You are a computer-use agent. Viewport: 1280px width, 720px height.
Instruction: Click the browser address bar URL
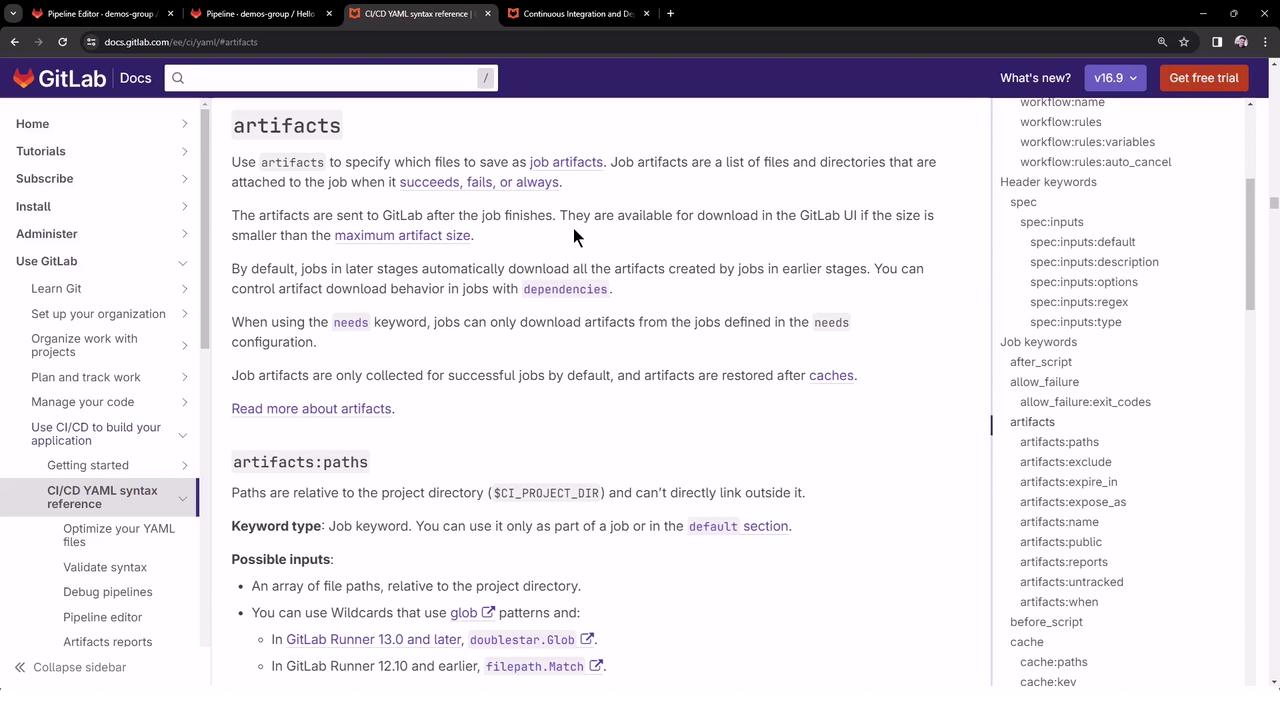coord(181,42)
